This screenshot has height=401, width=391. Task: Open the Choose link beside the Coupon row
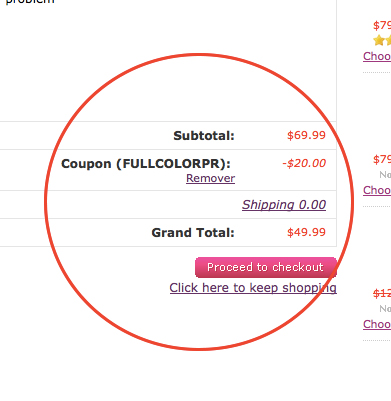[x=377, y=190]
